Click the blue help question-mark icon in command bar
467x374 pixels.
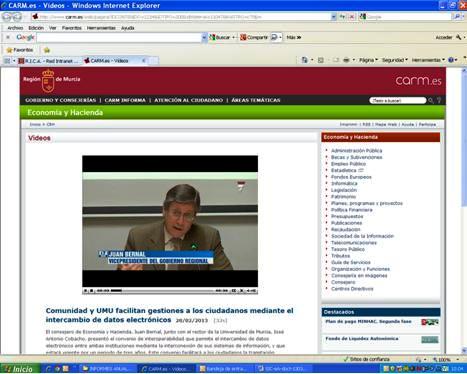[451, 60]
